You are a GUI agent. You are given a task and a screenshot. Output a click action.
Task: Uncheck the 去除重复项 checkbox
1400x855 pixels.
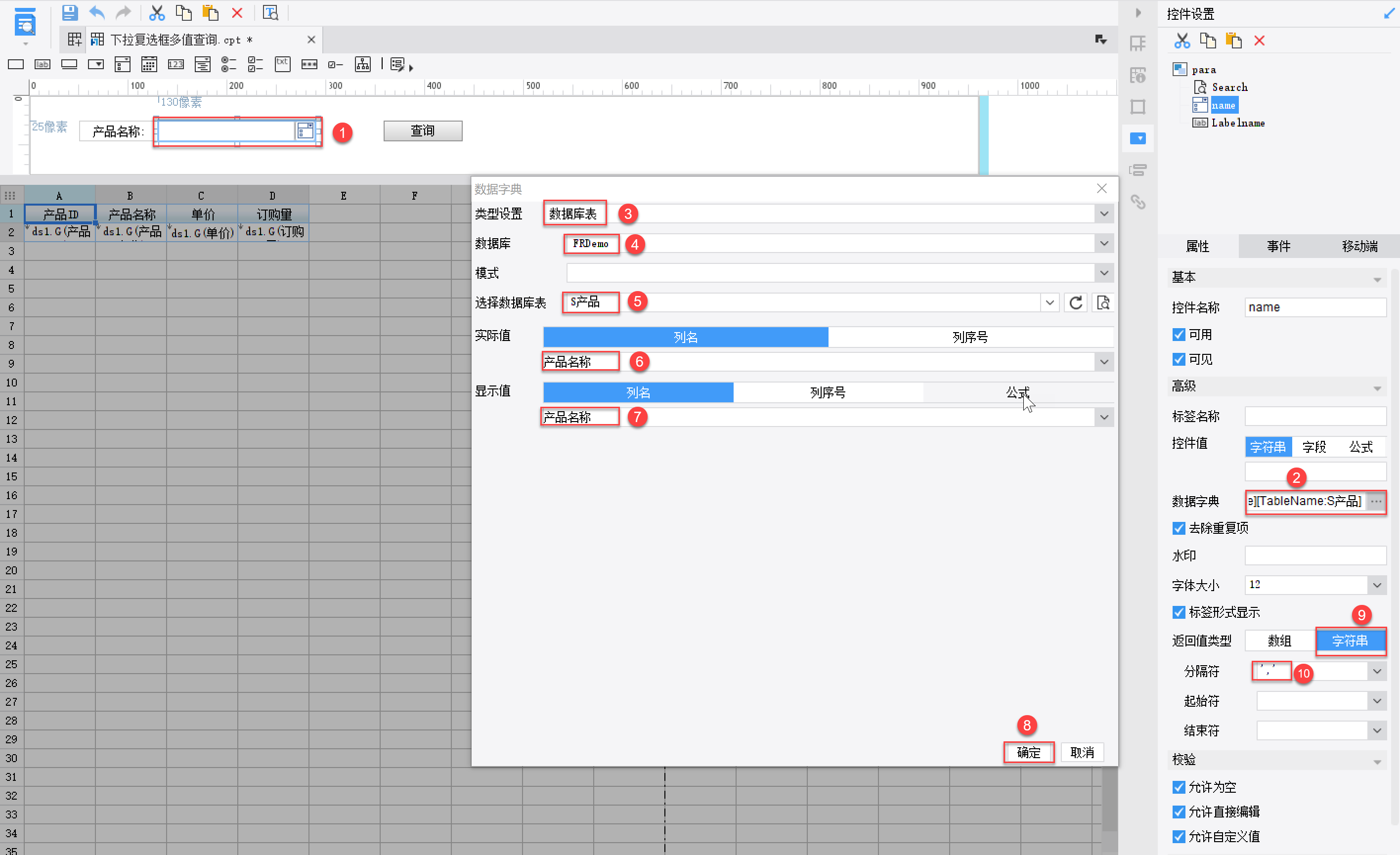click(x=1179, y=528)
